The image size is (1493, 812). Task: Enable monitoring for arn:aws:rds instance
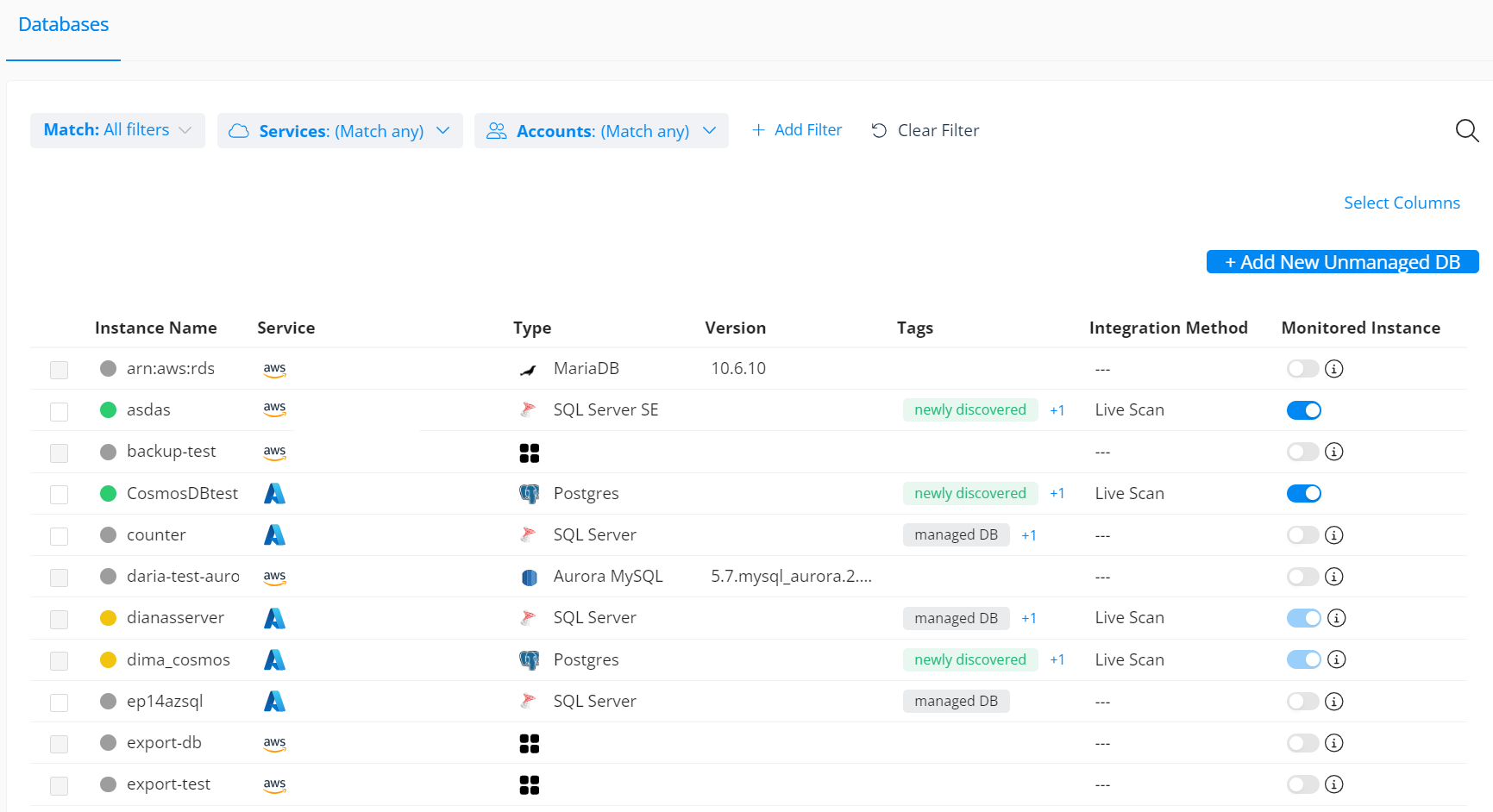[x=1303, y=368]
